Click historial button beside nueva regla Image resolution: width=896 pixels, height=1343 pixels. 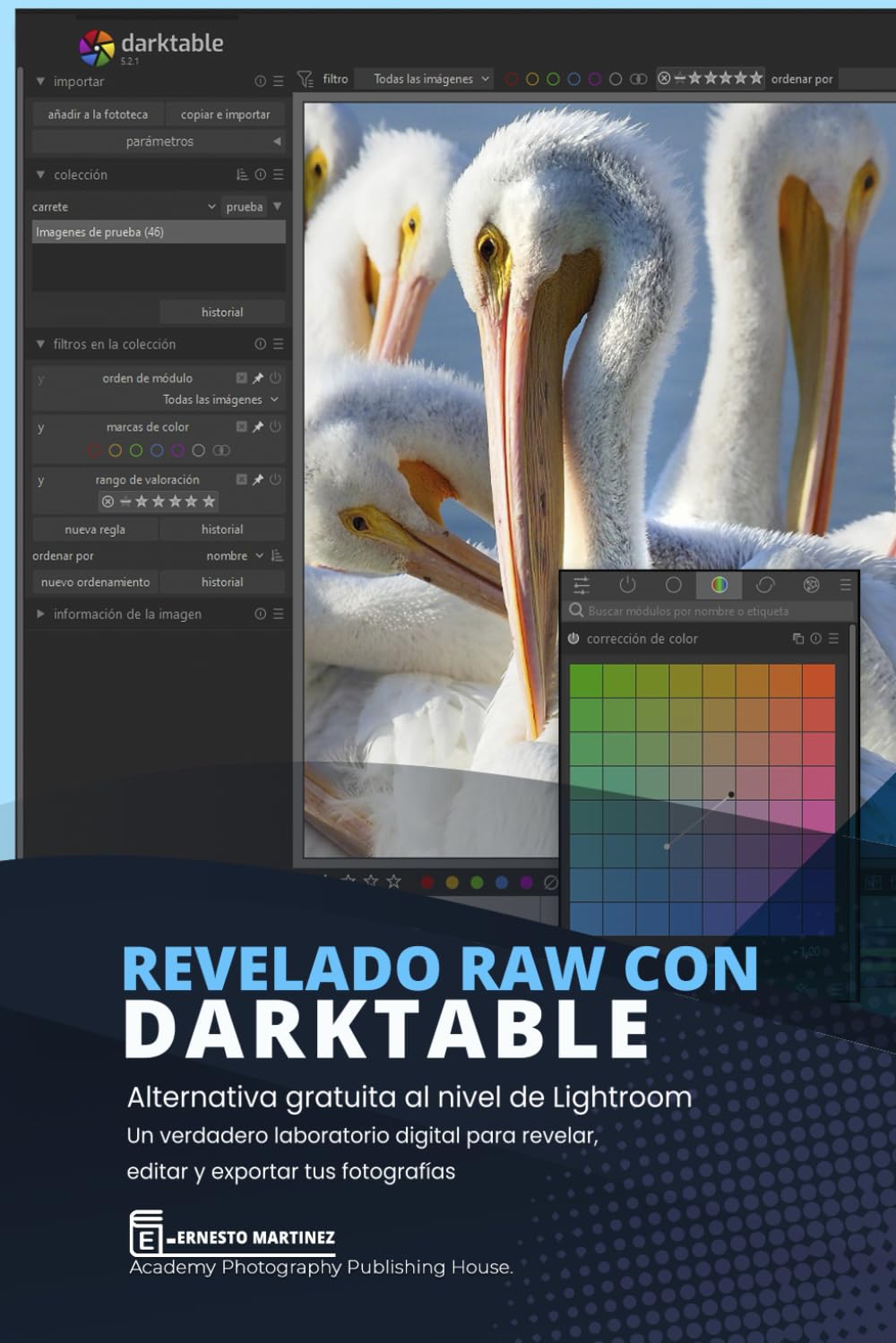coord(222,529)
